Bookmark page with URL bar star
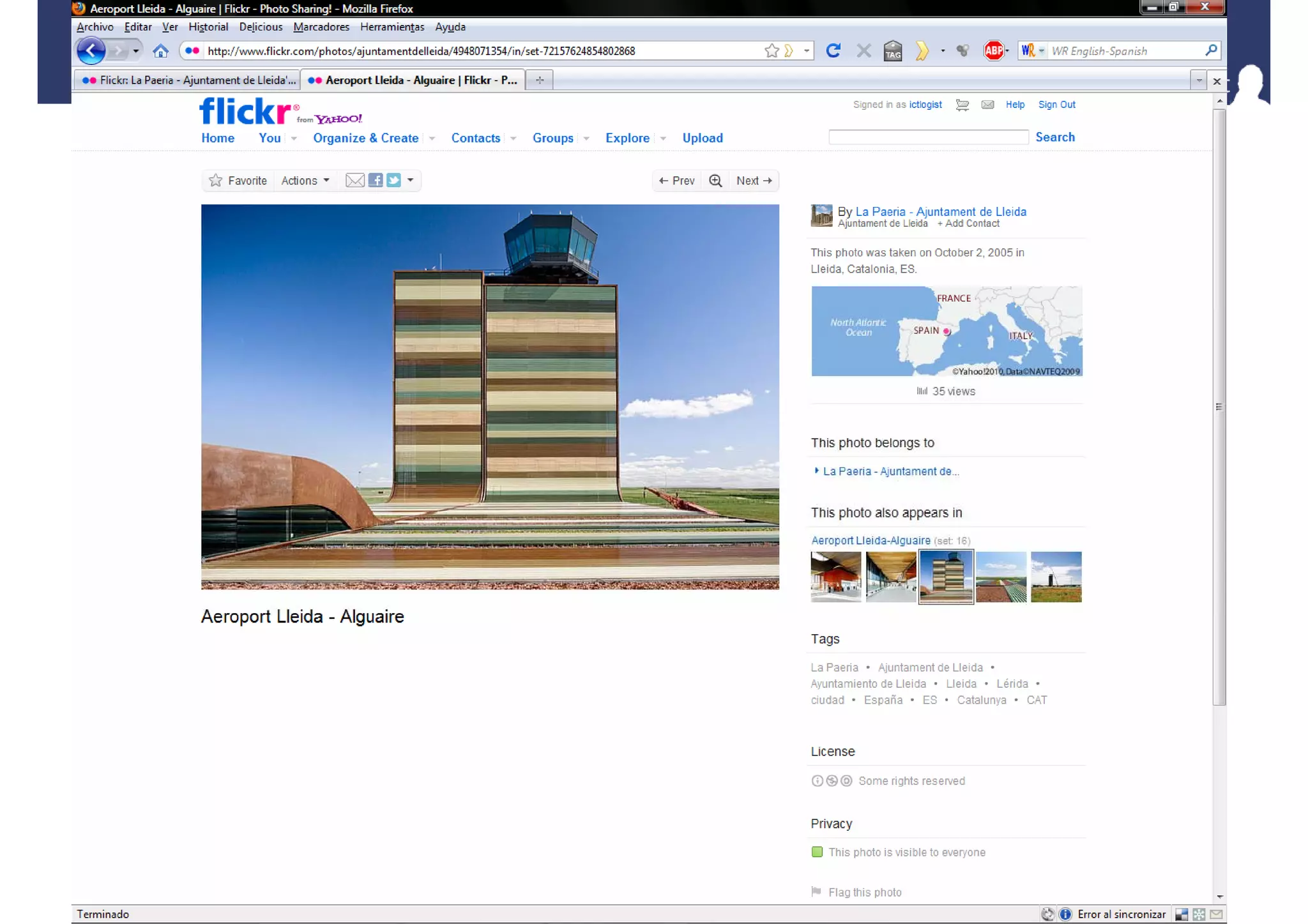Screen dimensions: 1308x924 [772, 51]
